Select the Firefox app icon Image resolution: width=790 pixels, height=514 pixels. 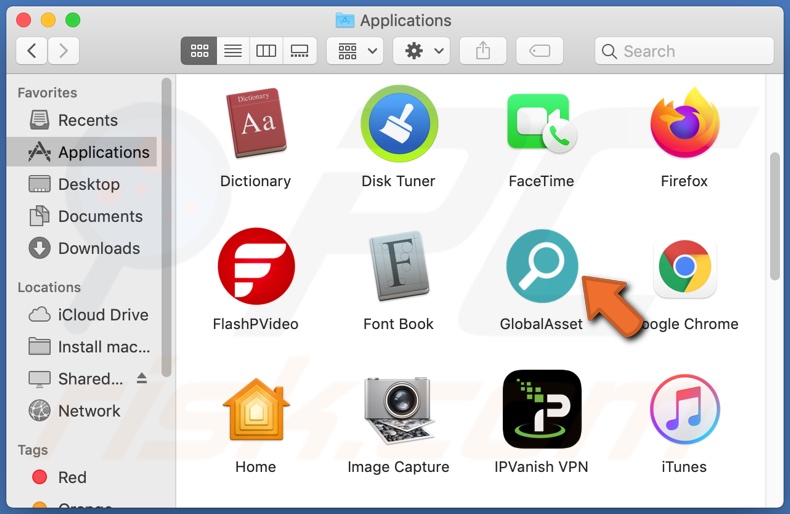[x=685, y=123]
